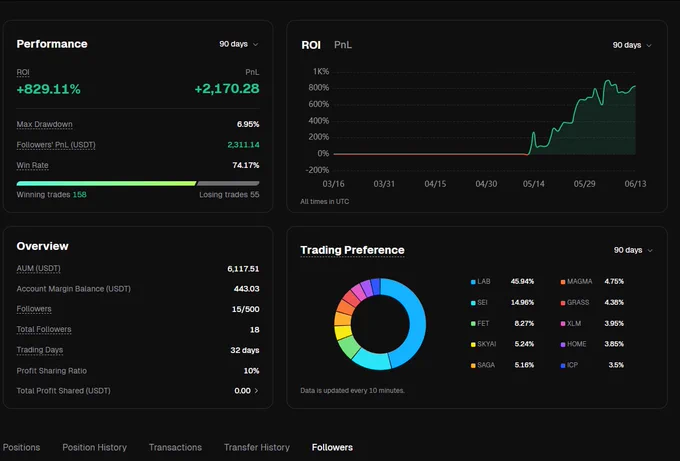Click the 05/14 date axis label
Viewport: 680px width, 461px height.
click(x=533, y=184)
